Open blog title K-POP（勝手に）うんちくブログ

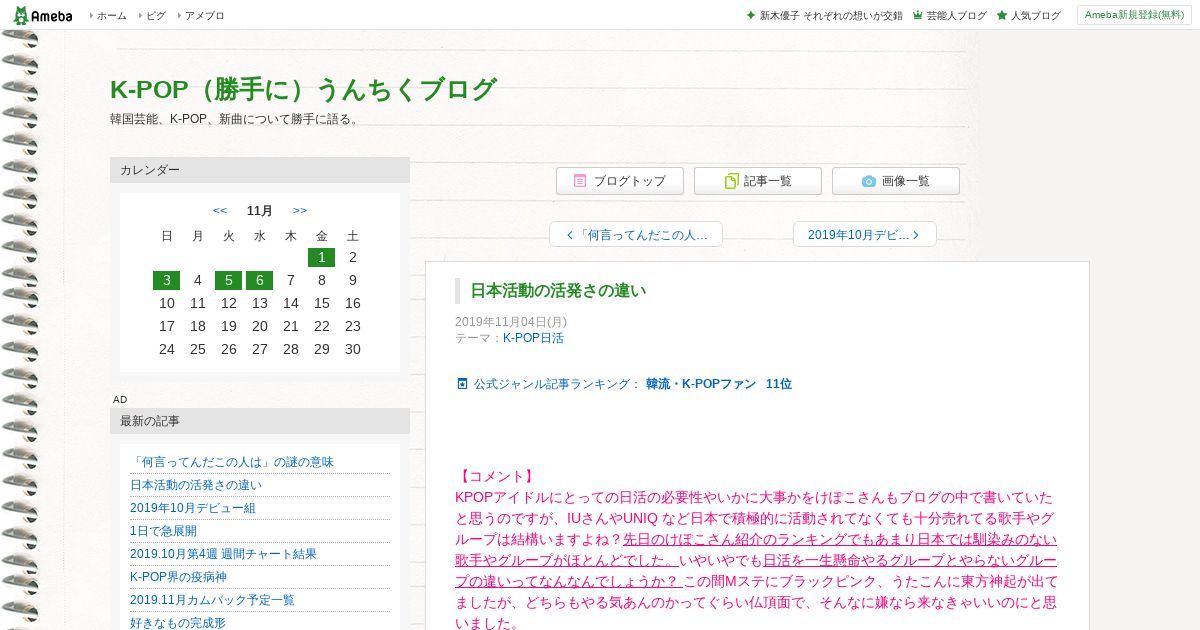point(303,89)
